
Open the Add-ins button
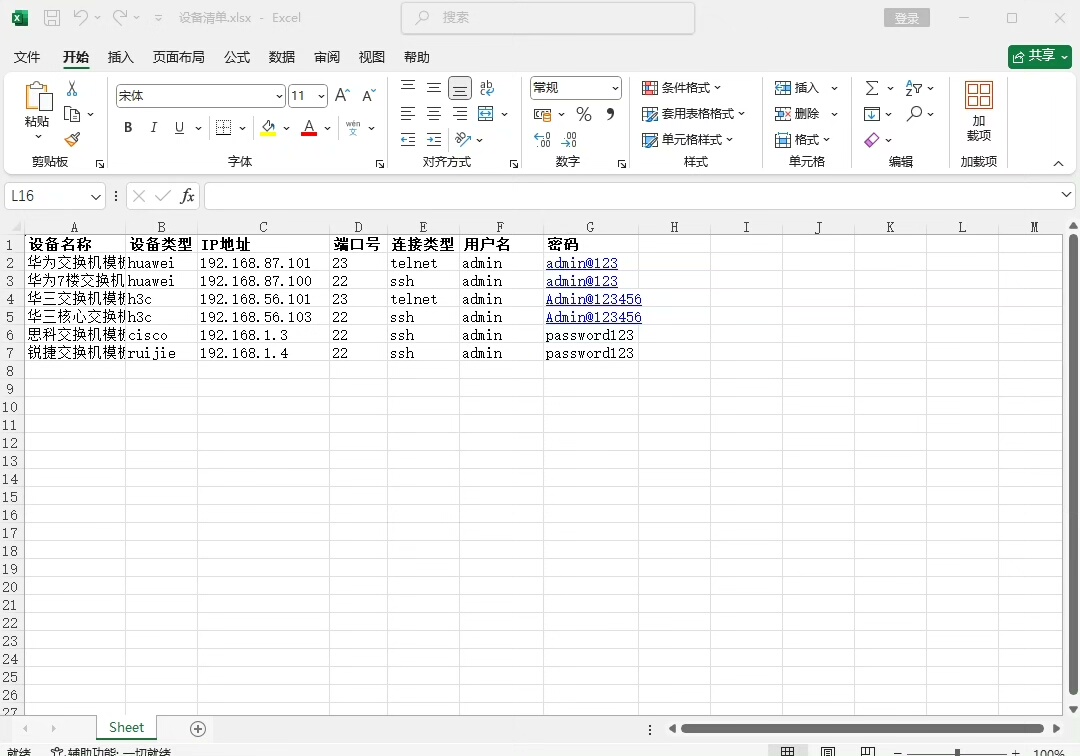click(x=978, y=111)
